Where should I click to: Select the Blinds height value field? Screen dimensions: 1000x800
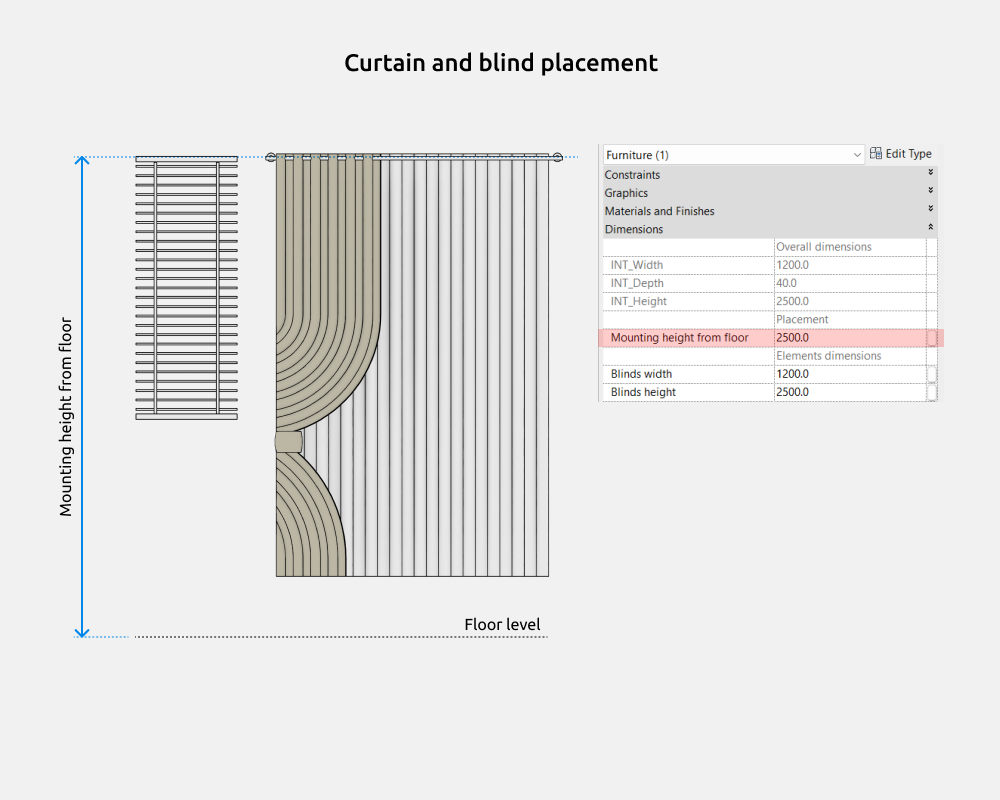pyautogui.click(x=850, y=392)
